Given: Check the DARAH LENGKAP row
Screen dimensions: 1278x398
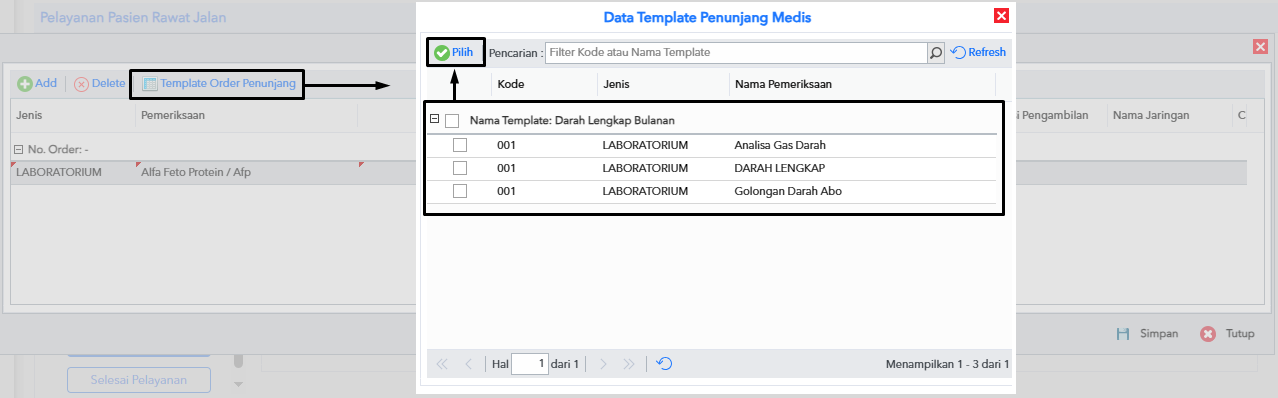Looking at the screenshot, I should pos(460,168).
